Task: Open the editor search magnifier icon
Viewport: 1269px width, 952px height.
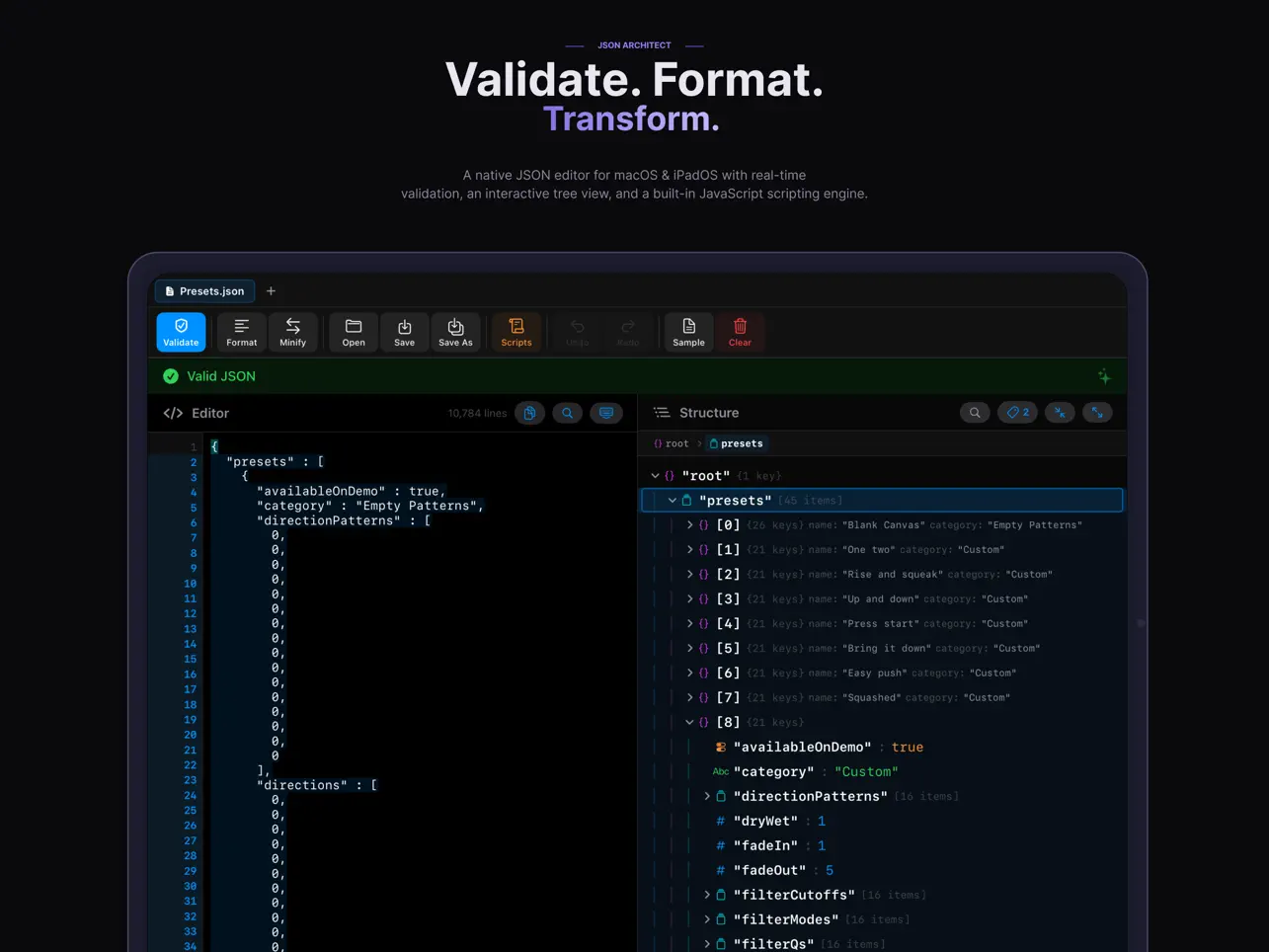Action: pyautogui.click(x=567, y=412)
